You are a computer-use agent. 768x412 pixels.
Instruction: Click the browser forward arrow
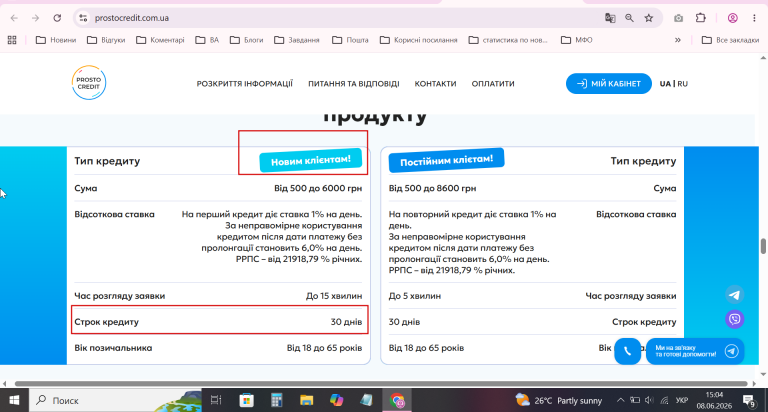pyautogui.click(x=35, y=18)
